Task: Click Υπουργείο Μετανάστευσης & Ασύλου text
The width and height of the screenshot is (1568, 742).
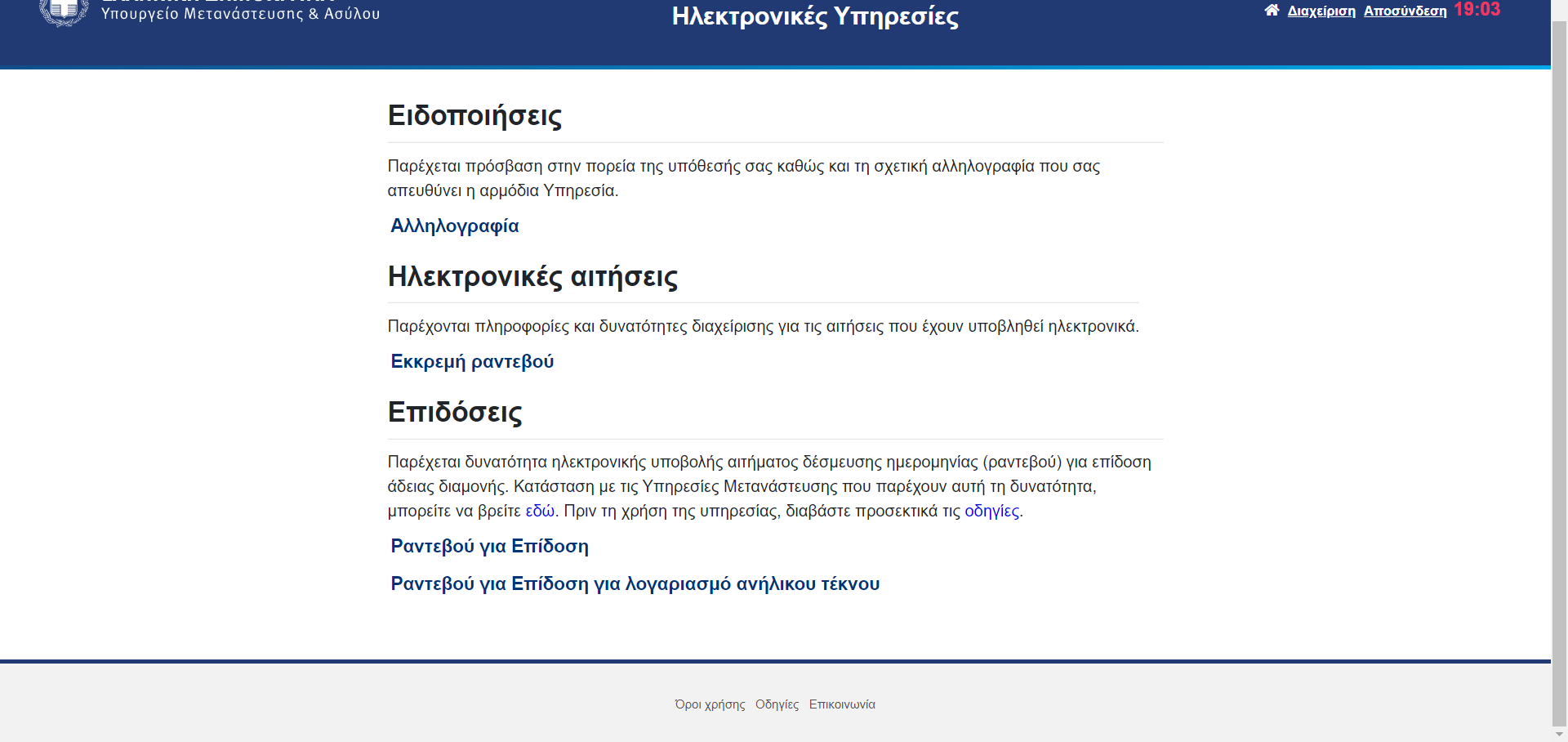Action: point(240,14)
